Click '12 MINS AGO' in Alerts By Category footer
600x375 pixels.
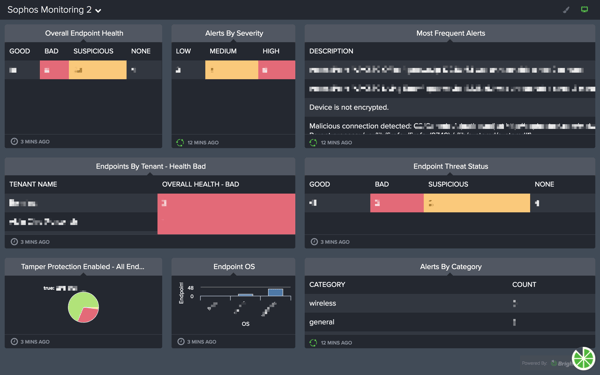336,343
